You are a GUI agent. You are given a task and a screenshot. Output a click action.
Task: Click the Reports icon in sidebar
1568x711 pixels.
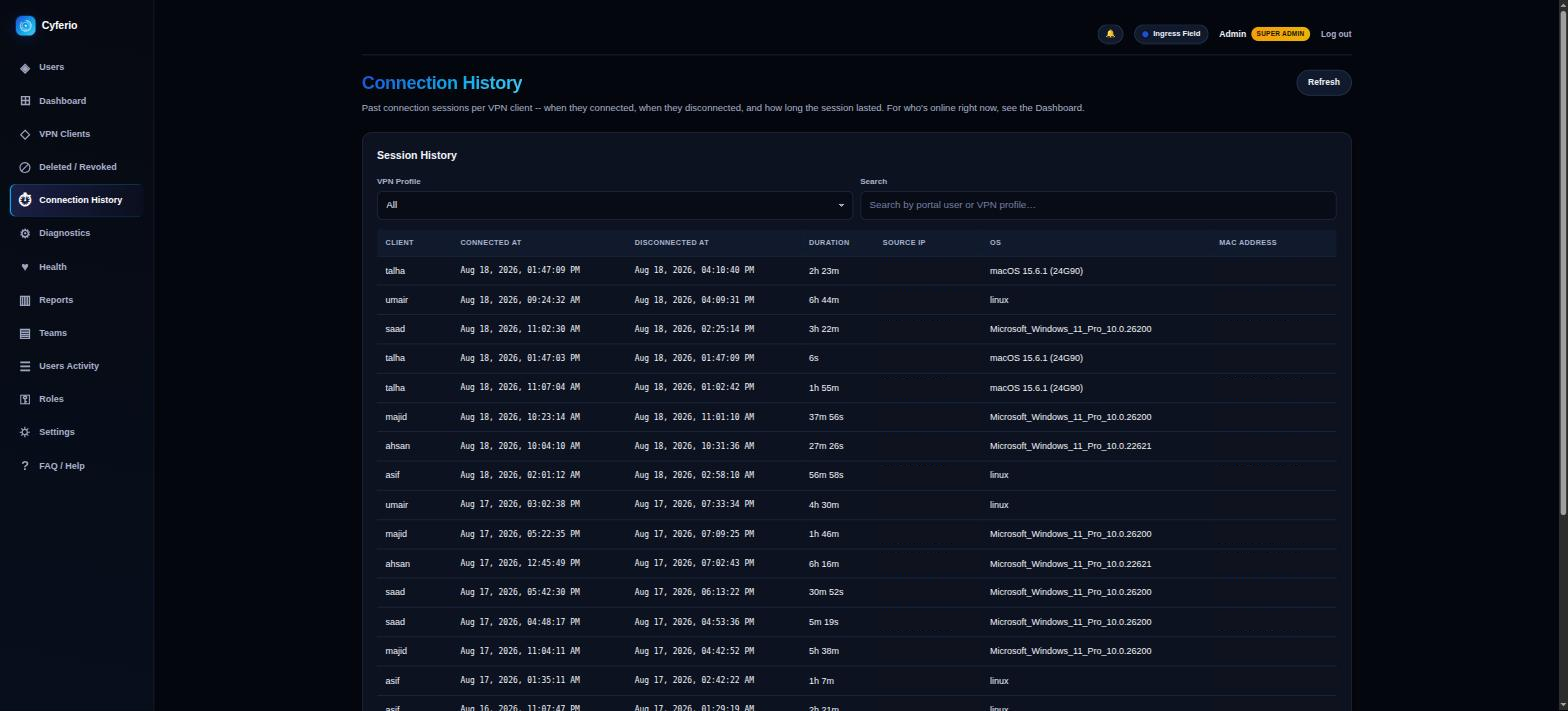[x=25, y=300]
